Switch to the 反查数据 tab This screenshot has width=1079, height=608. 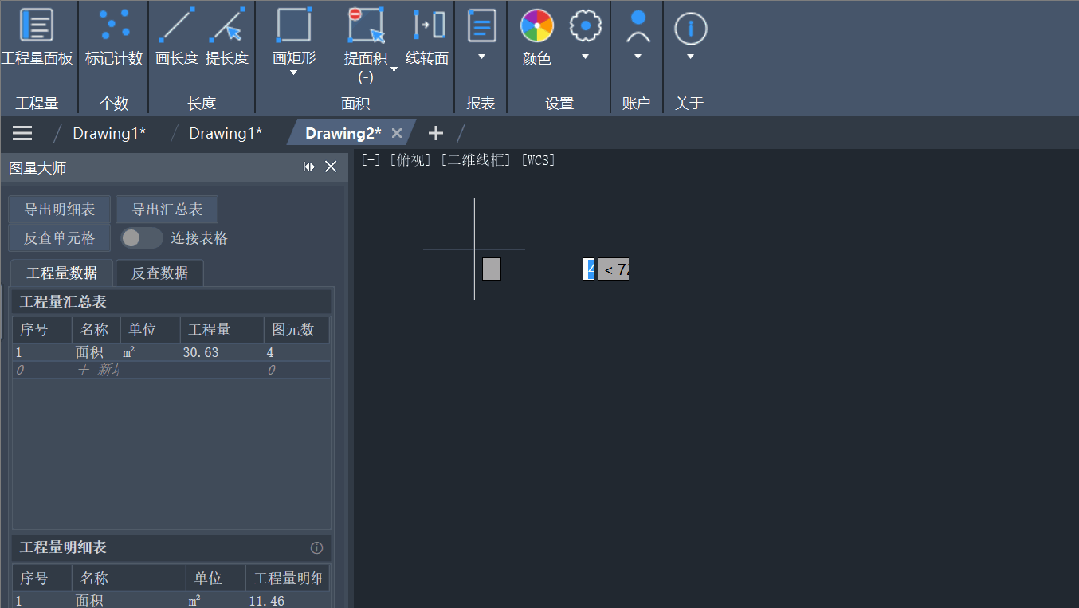click(x=160, y=273)
